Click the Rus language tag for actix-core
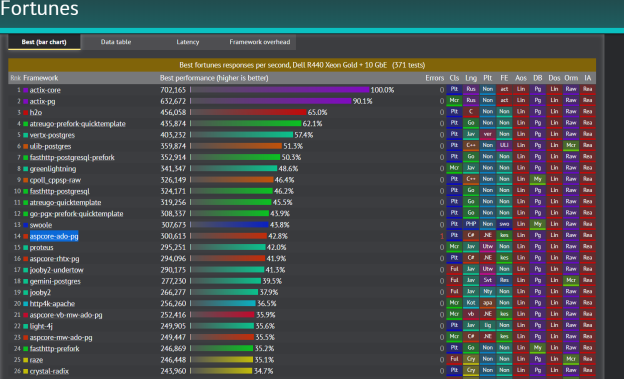 point(471,89)
